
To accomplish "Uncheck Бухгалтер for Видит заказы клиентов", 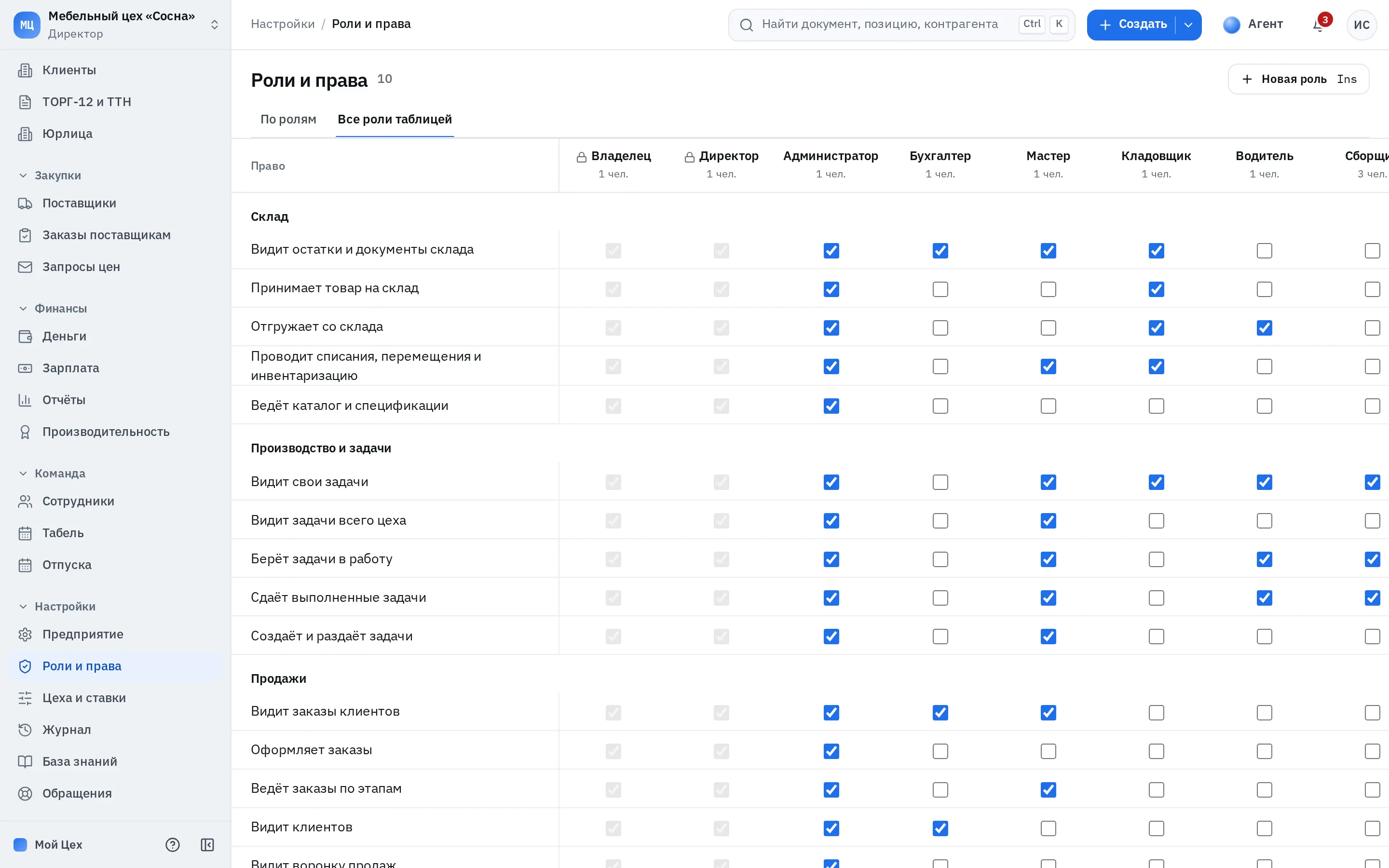I will click(x=940, y=712).
